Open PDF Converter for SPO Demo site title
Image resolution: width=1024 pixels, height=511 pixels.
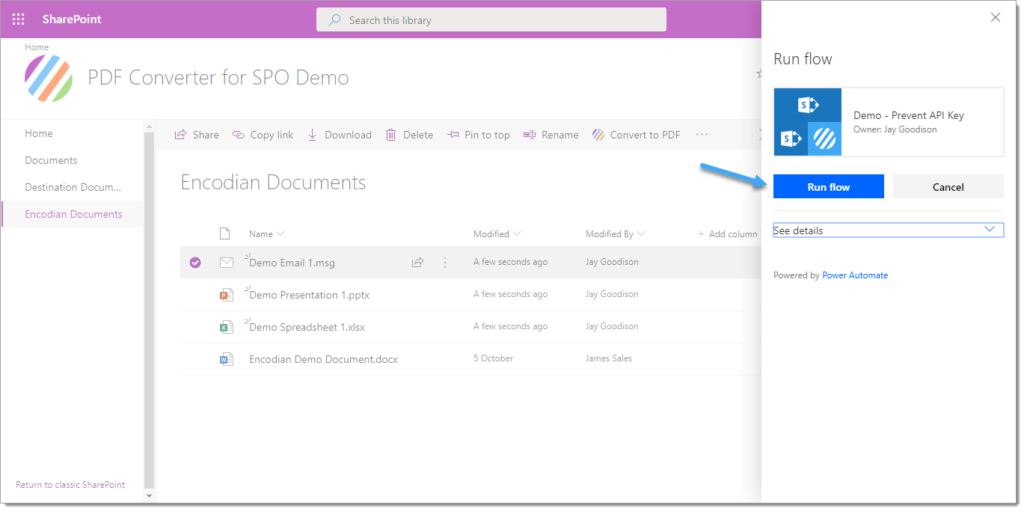coord(218,78)
